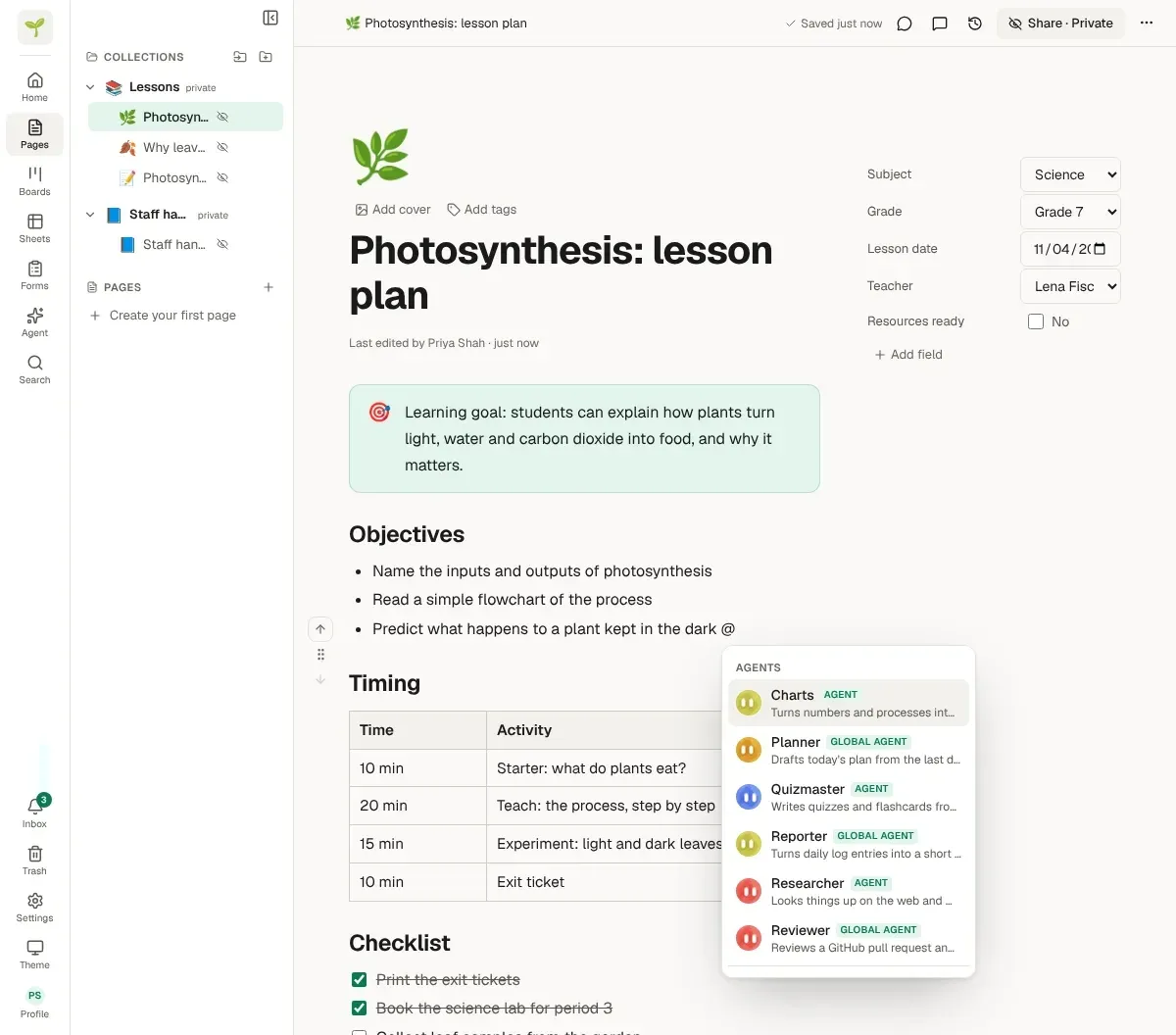Click the Read a simple flowchart bullet
The height and width of the screenshot is (1035, 1176).
pos(512,600)
